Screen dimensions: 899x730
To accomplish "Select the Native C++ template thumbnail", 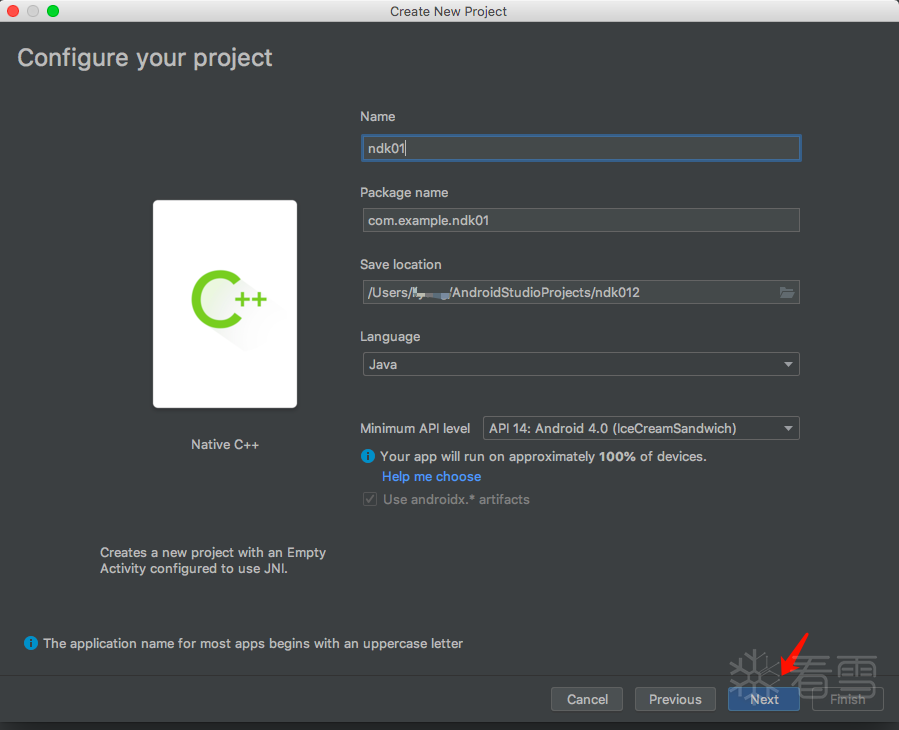I will coord(225,304).
